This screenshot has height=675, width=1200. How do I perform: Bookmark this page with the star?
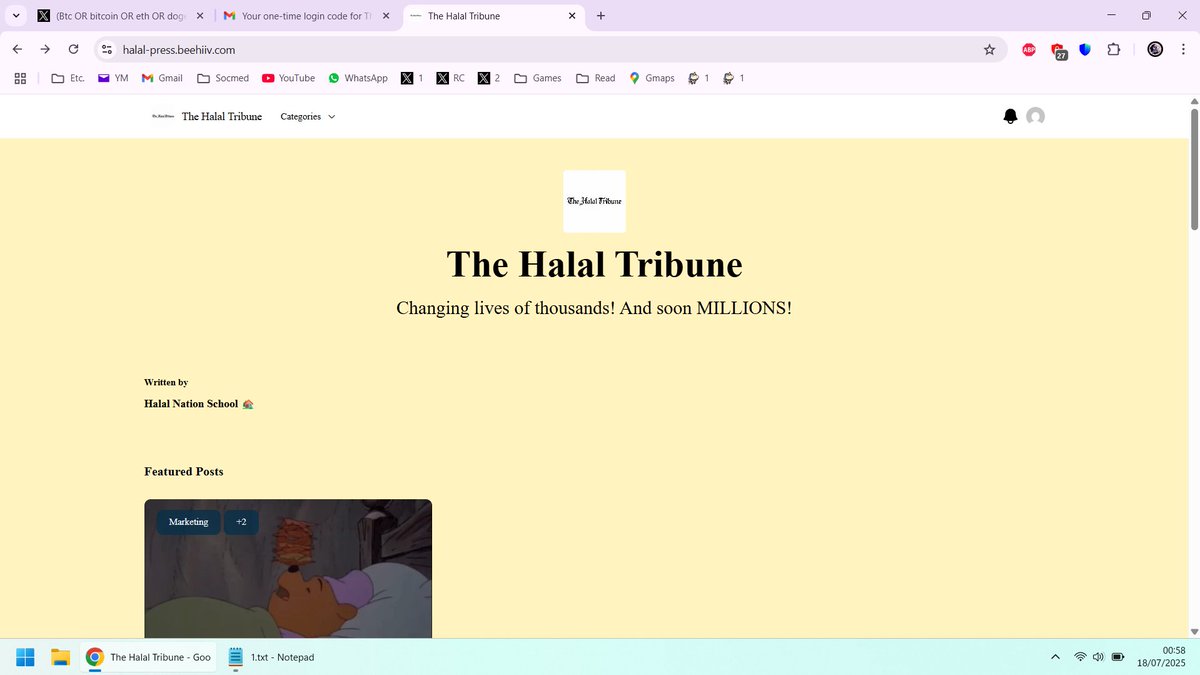pos(989,49)
